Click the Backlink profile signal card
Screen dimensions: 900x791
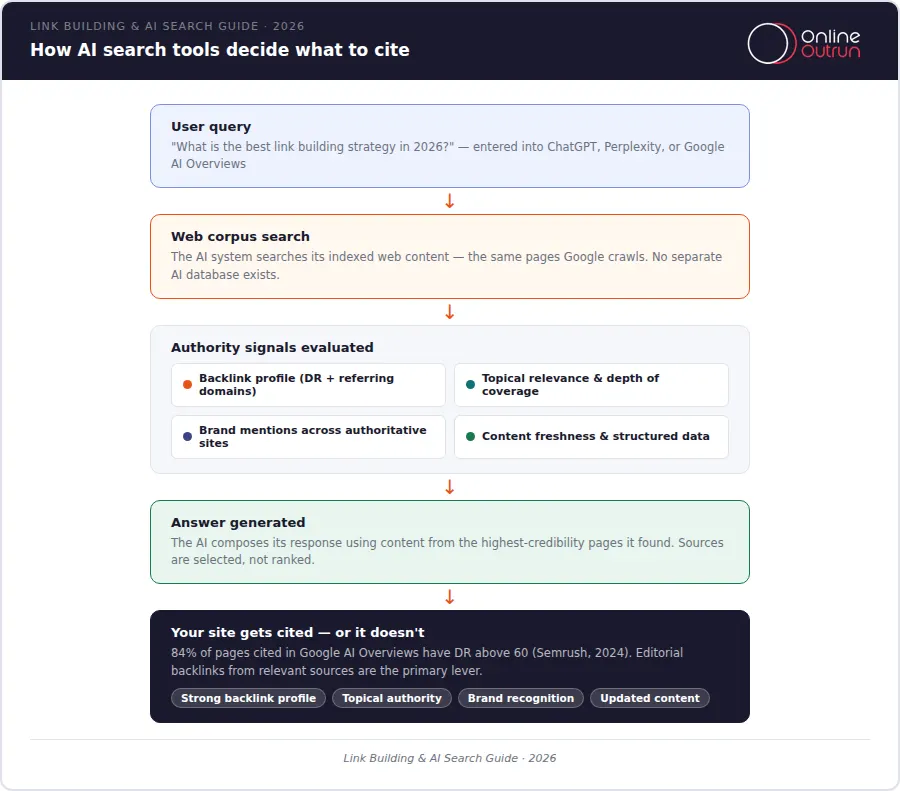point(308,385)
